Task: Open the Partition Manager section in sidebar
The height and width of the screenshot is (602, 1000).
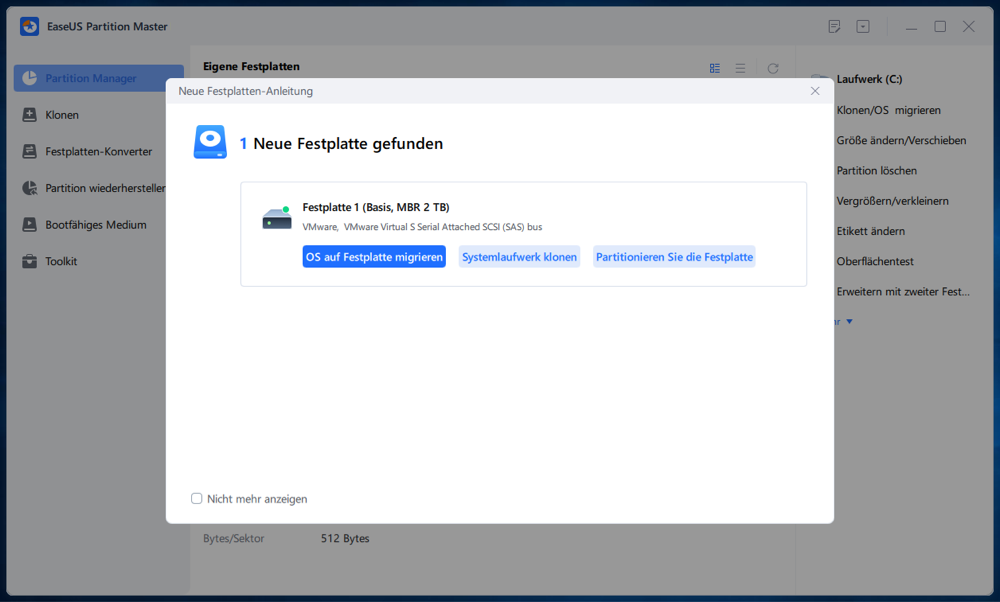Action: point(99,78)
